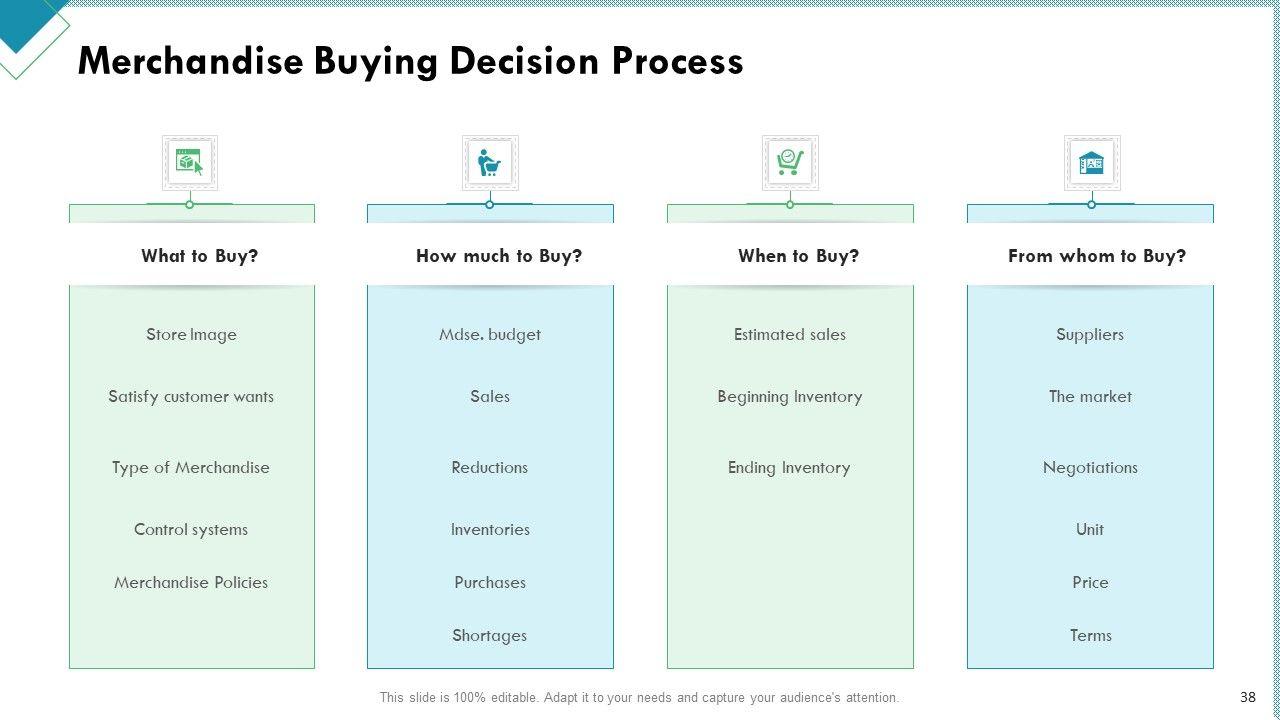Select the 'What to Buy?' heading
The image size is (1280, 720).
(x=199, y=256)
